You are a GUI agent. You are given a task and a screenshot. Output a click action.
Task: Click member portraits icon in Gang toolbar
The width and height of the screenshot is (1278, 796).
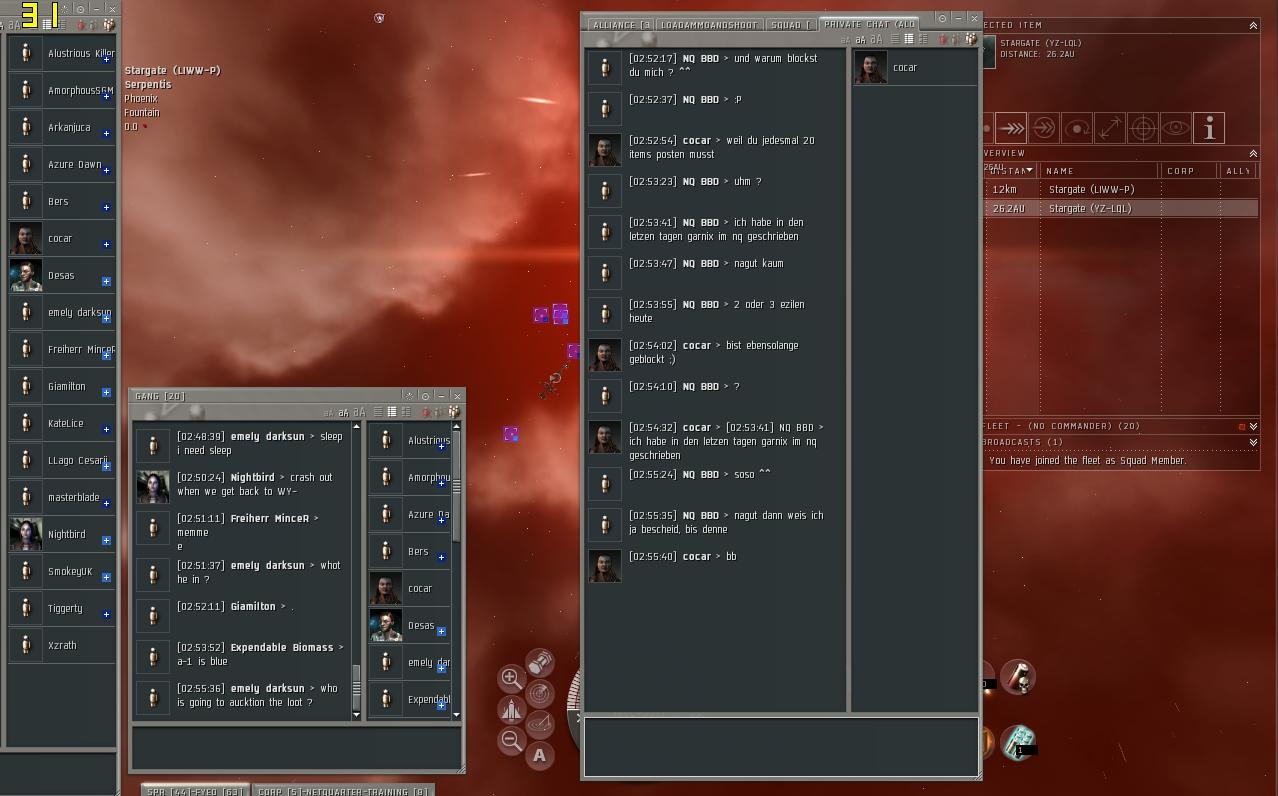[454, 411]
